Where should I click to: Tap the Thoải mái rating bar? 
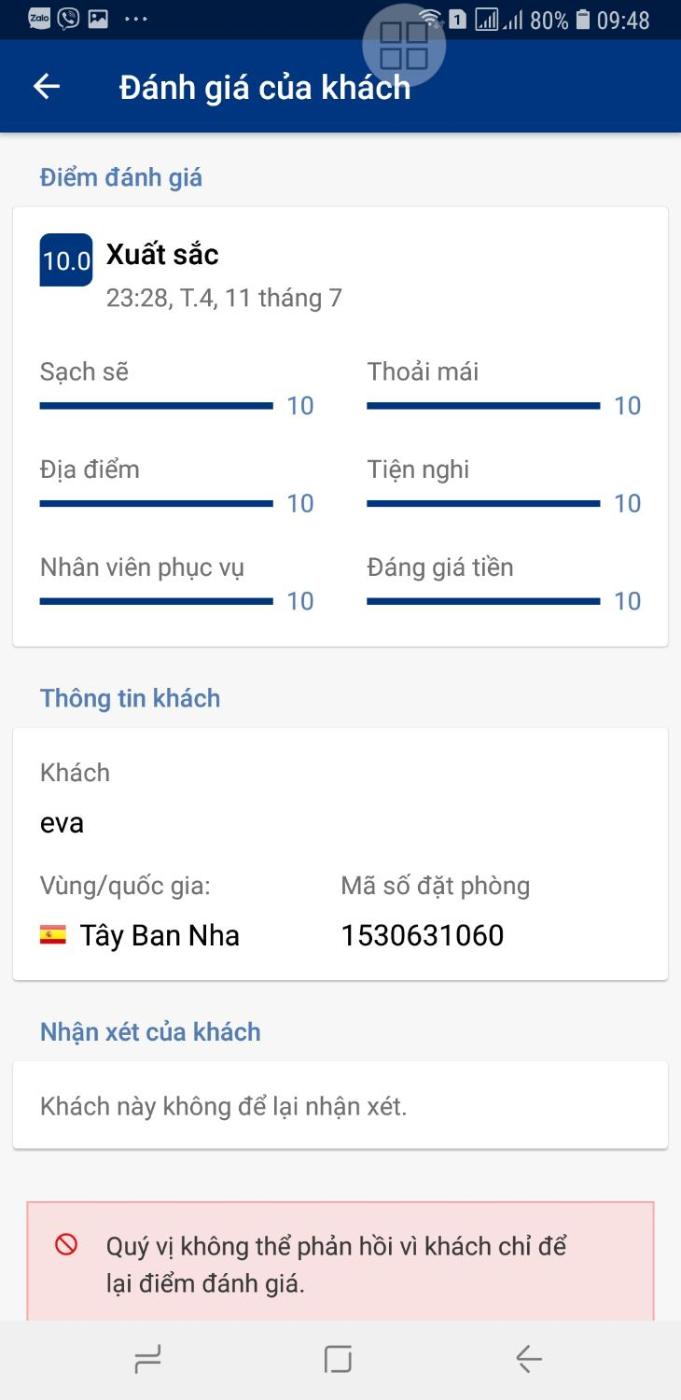[483, 405]
